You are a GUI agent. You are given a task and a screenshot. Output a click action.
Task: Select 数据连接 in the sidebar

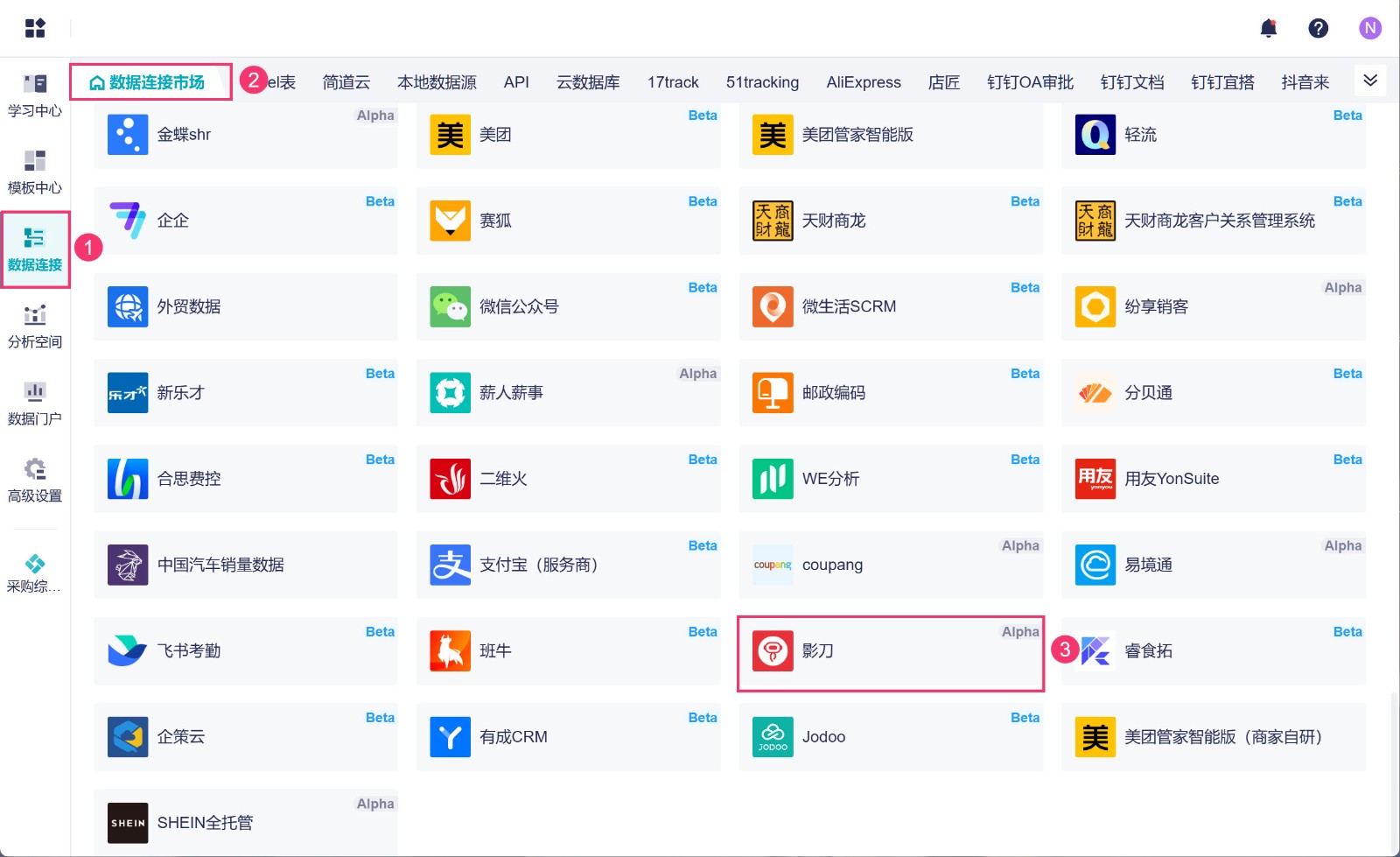(35, 249)
